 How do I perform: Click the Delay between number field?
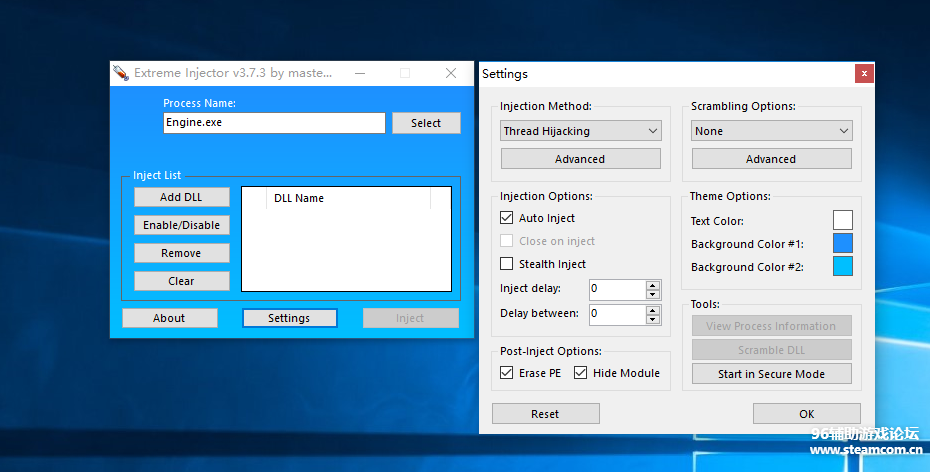(x=617, y=314)
